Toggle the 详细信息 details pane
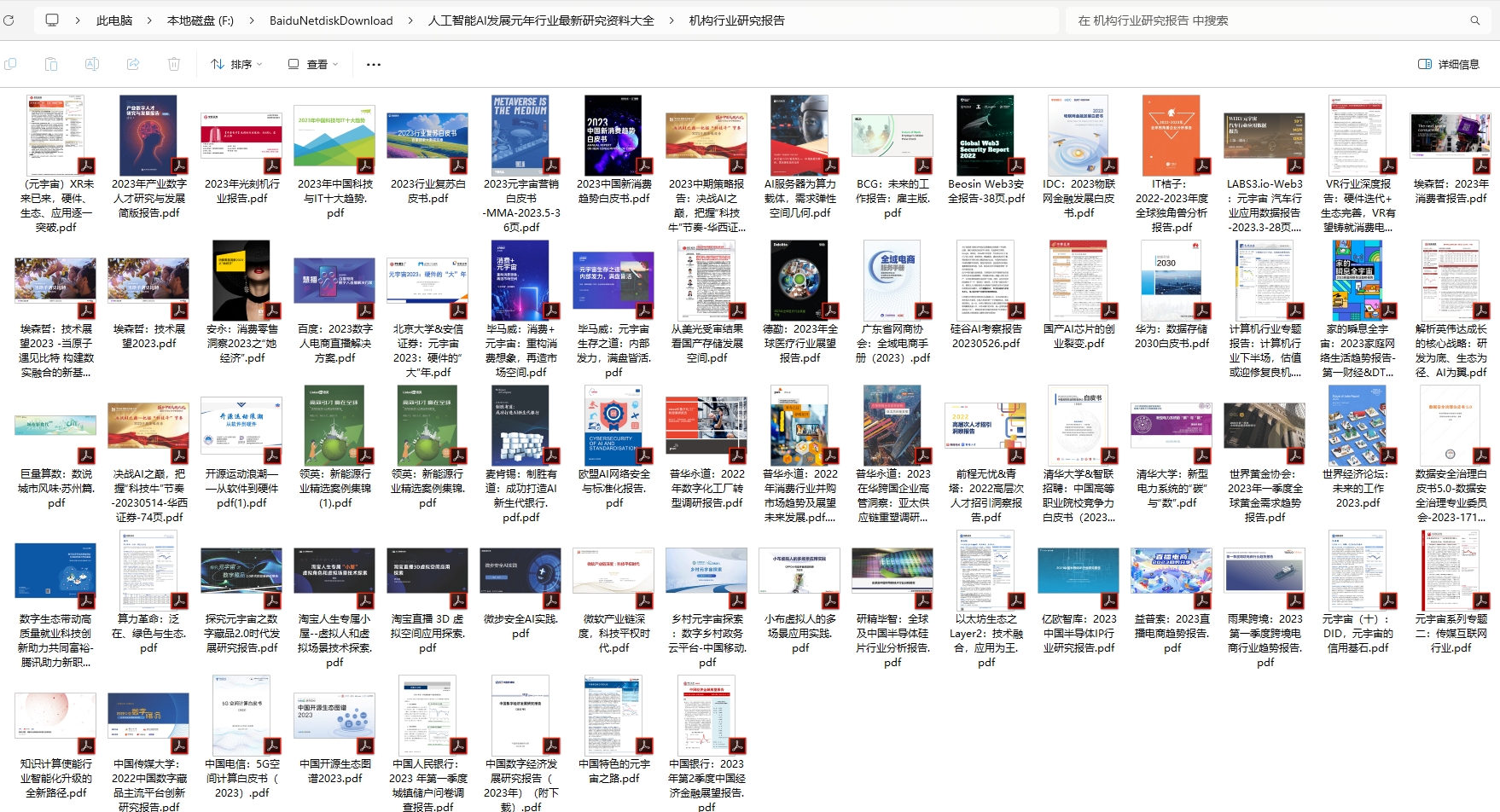This screenshot has width=1500, height=812. coord(1449,64)
